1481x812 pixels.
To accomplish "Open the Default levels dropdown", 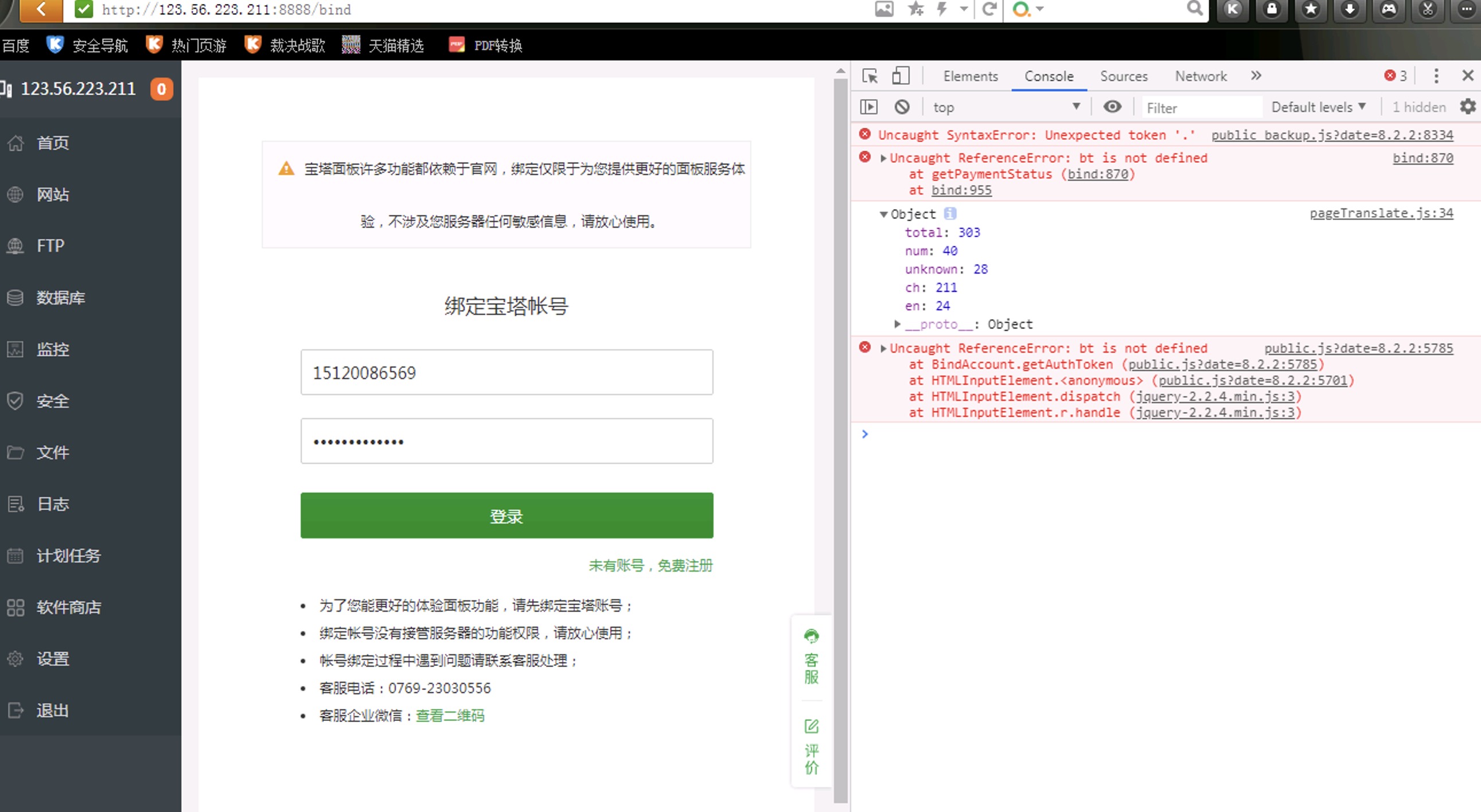I will click(1318, 107).
